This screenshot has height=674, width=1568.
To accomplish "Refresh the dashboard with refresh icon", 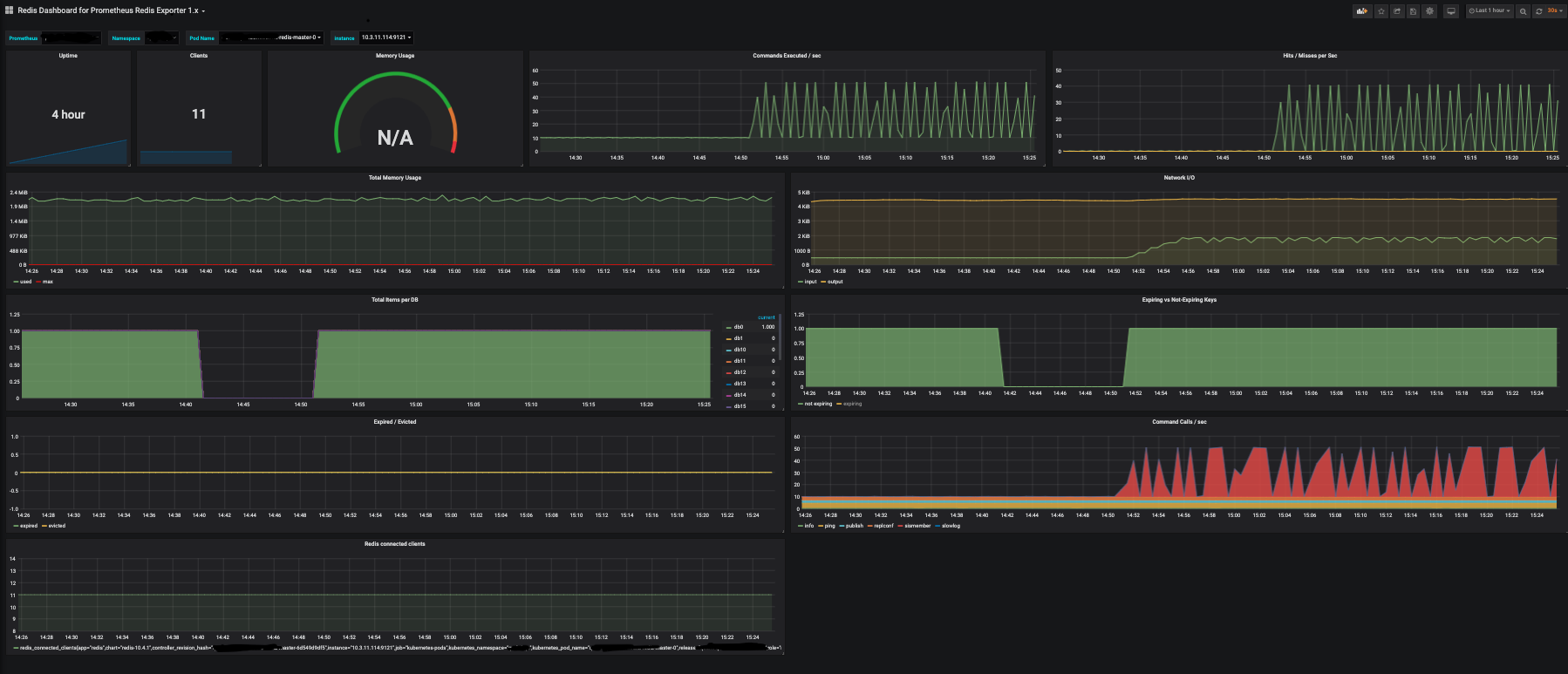I will point(1539,11).
